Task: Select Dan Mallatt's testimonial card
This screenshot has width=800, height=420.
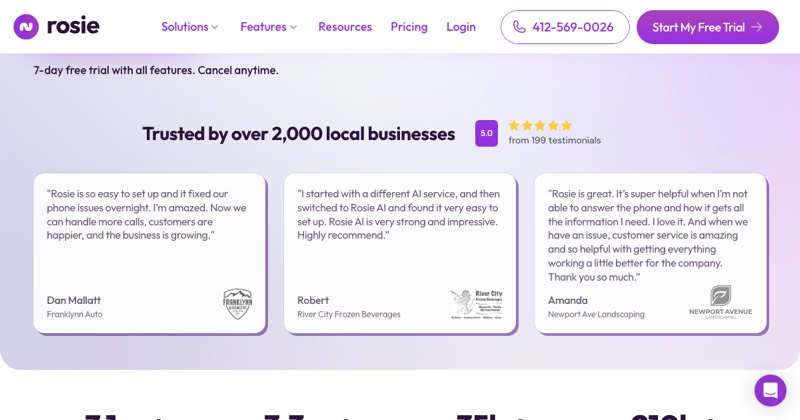Action: pos(149,254)
